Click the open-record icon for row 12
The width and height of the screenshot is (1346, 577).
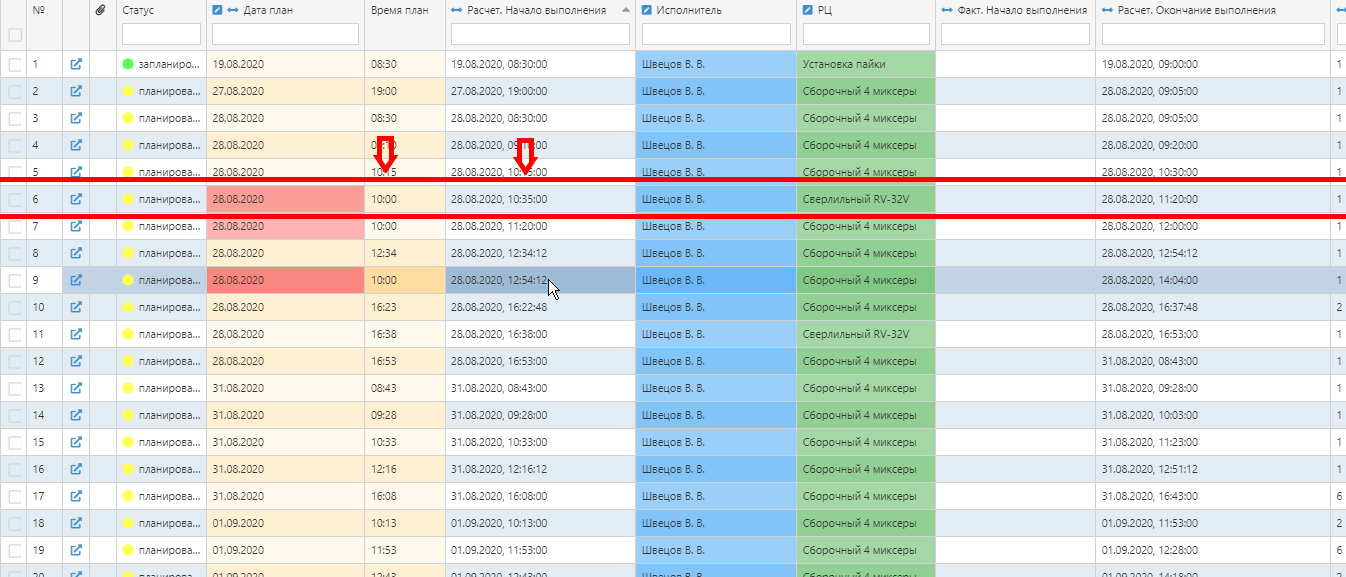pos(76,361)
